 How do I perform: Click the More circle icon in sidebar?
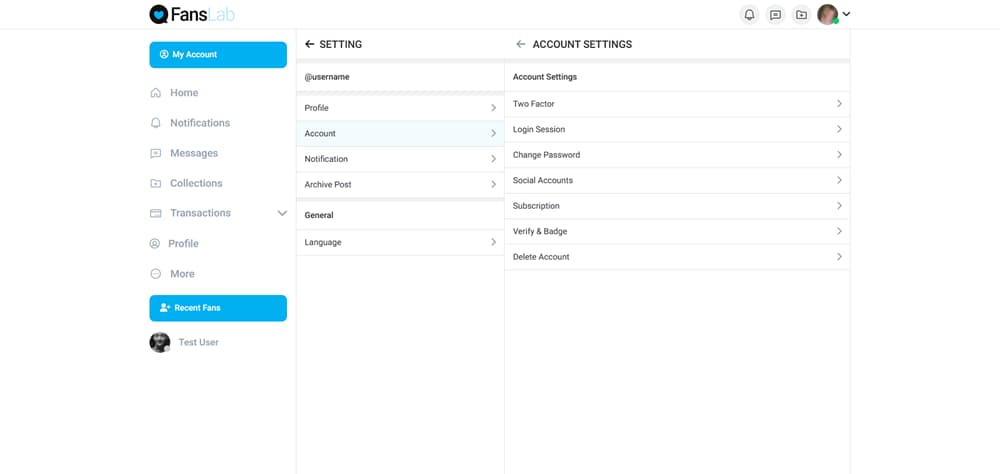[x=156, y=274]
